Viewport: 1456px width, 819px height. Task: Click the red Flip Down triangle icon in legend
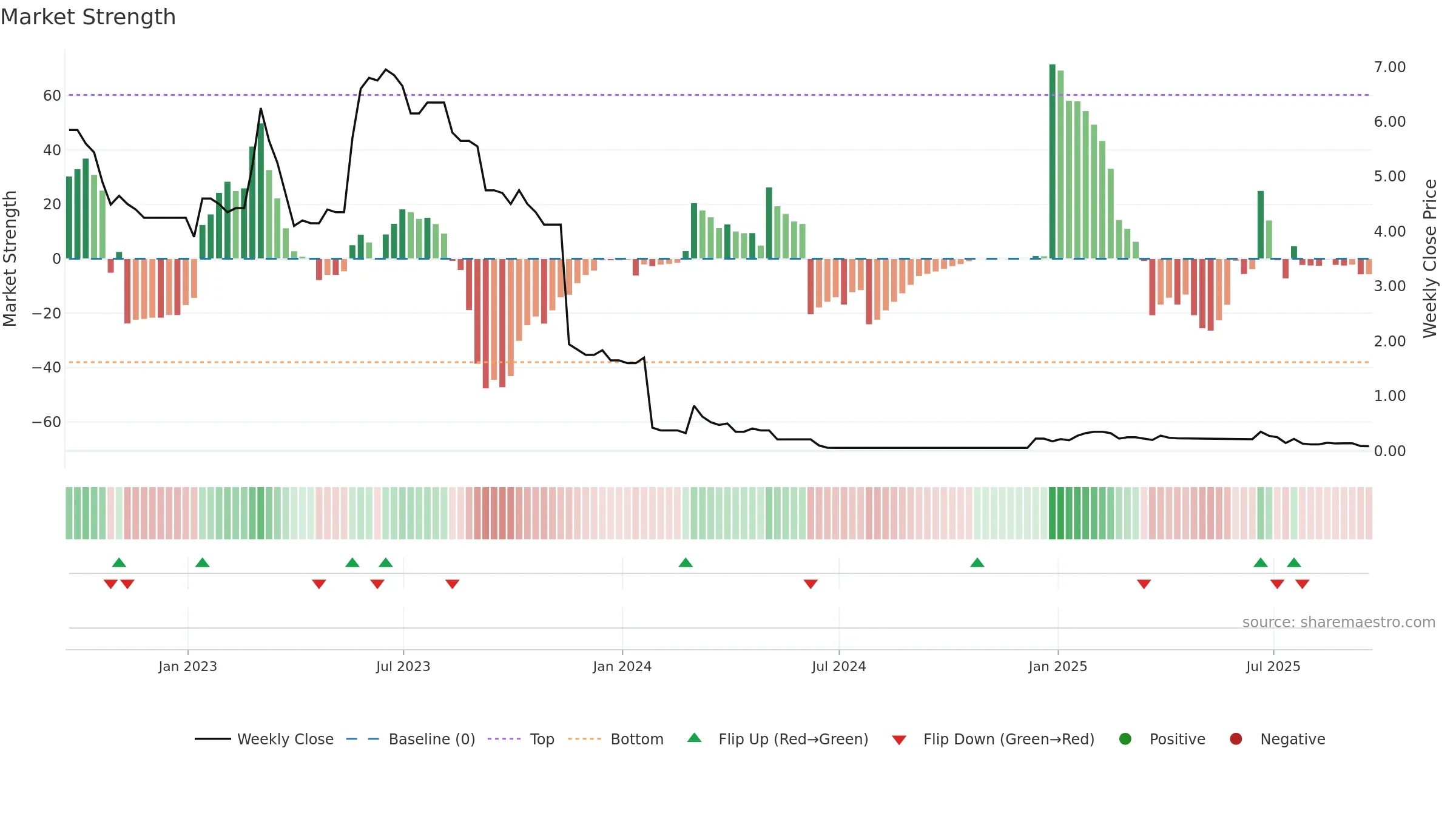899,740
